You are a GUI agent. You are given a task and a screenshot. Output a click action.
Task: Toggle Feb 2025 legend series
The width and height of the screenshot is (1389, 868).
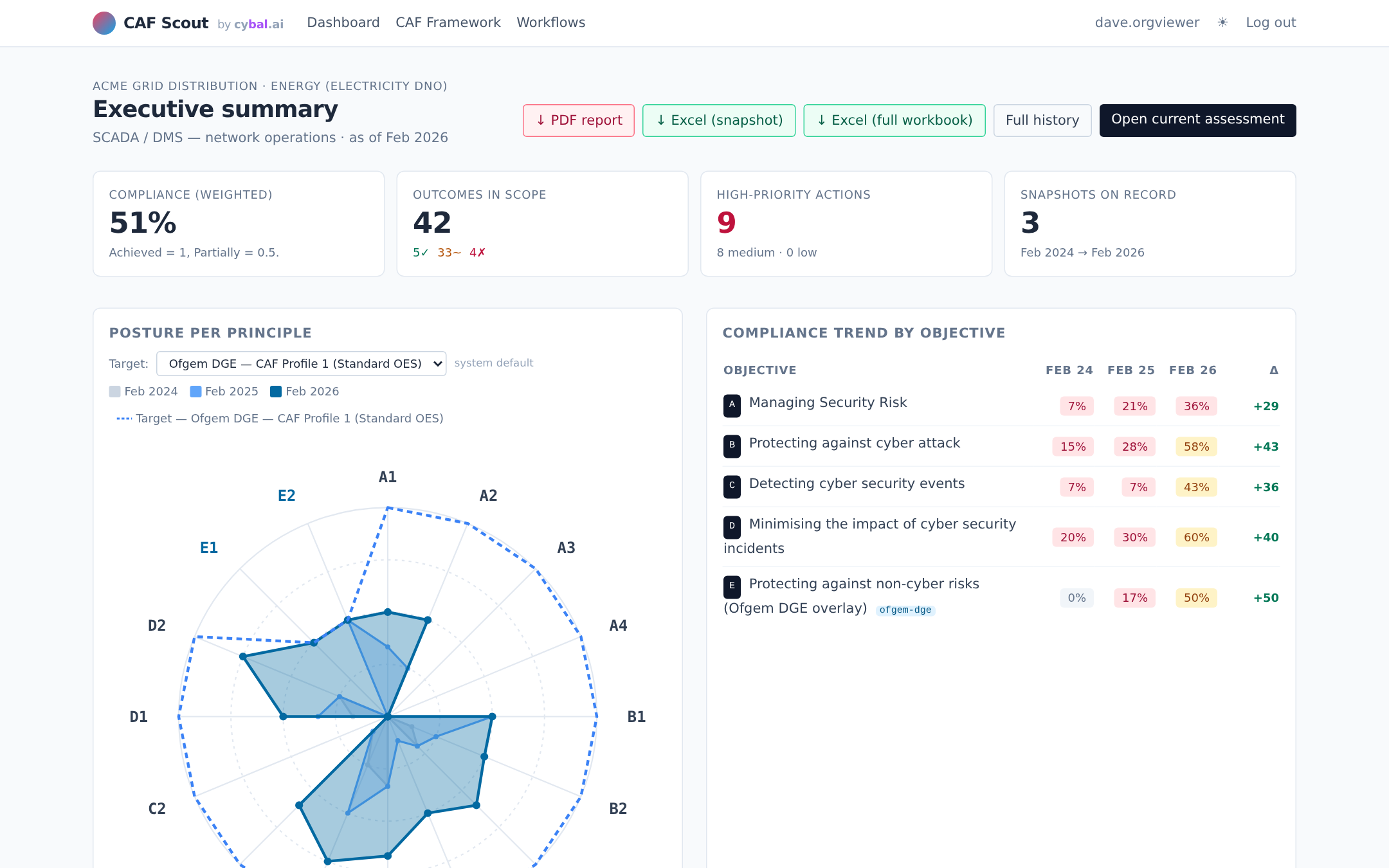click(x=224, y=392)
